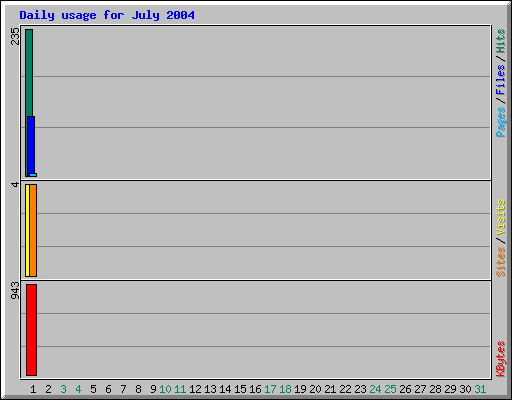Click green day label 4 on the x-axis
This screenshot has height=400, width=512.
(78, 389)
